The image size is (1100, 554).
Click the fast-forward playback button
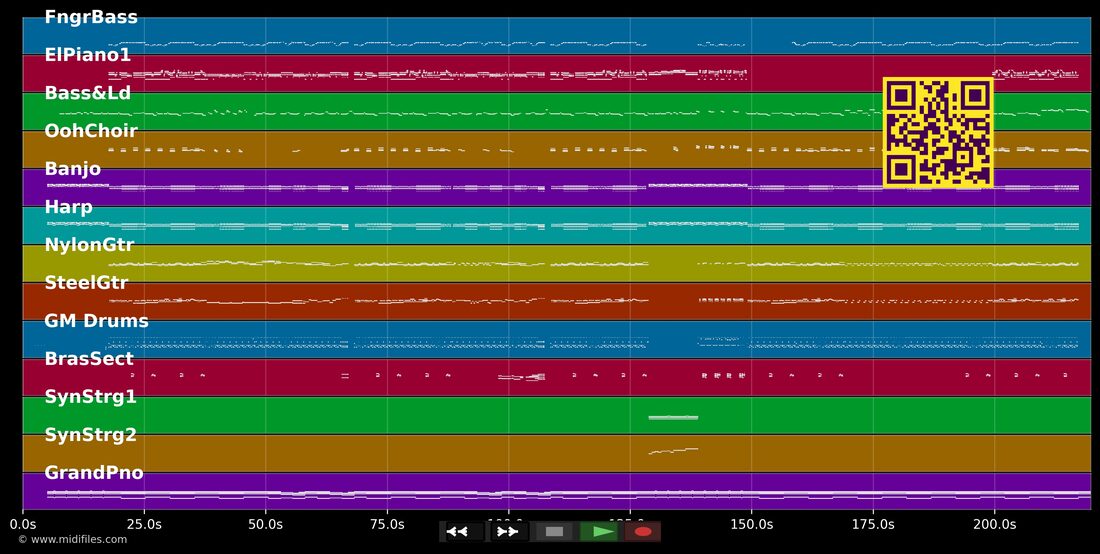point(508,532)
